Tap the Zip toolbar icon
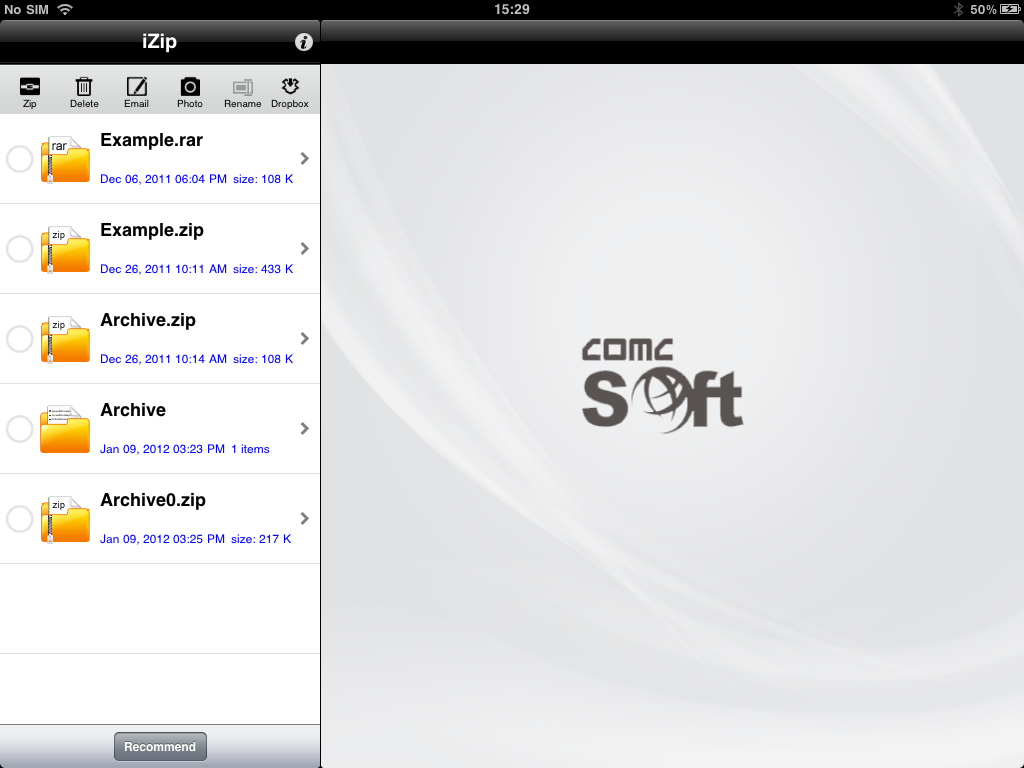The width and height of the screenshot is (1024, 768). tap(29, 87)
